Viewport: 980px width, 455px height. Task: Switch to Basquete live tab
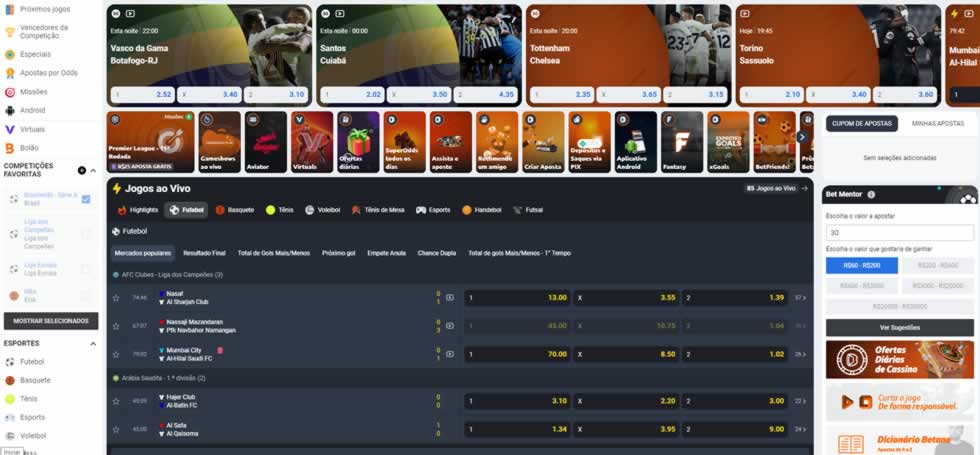pos(235,210)
